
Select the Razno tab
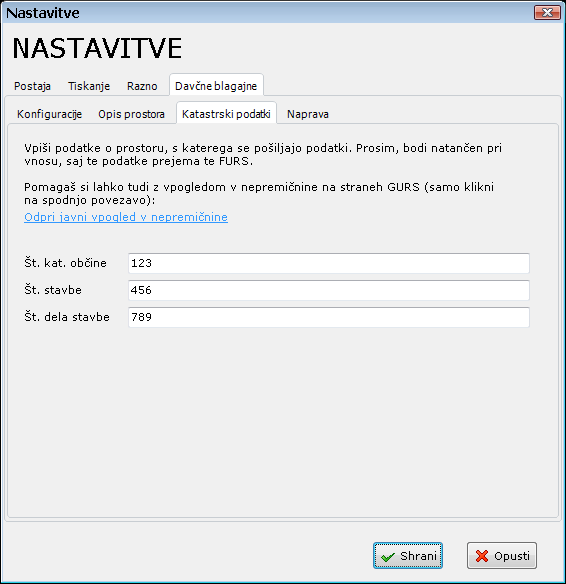click(142, 86)
